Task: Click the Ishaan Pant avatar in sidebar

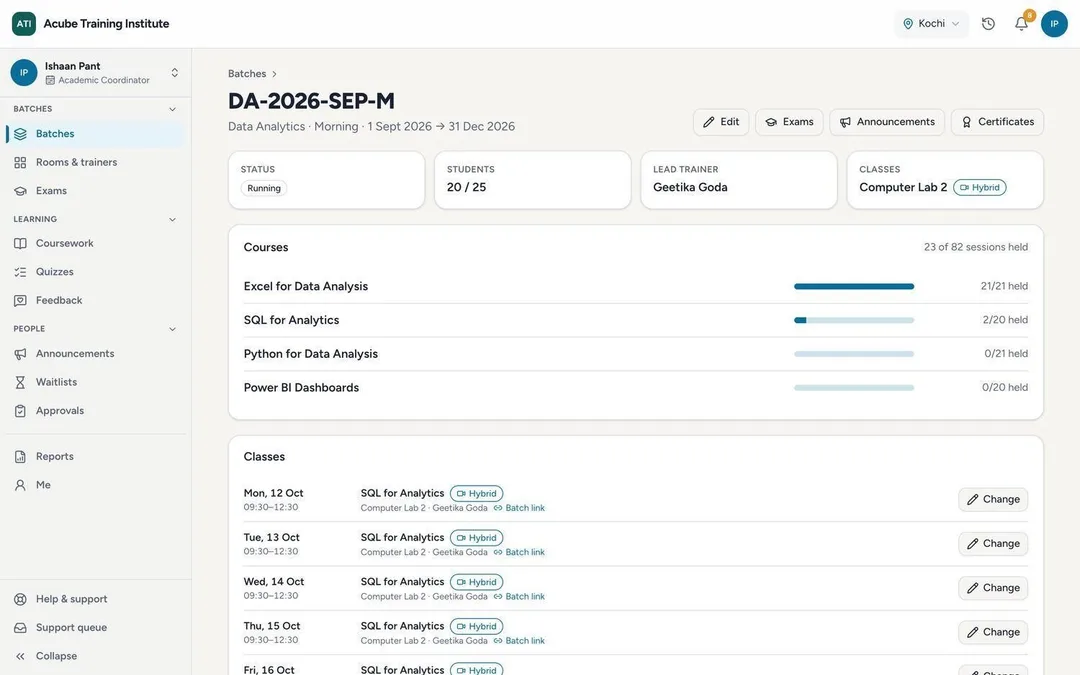Action: [x=24, y=72]
